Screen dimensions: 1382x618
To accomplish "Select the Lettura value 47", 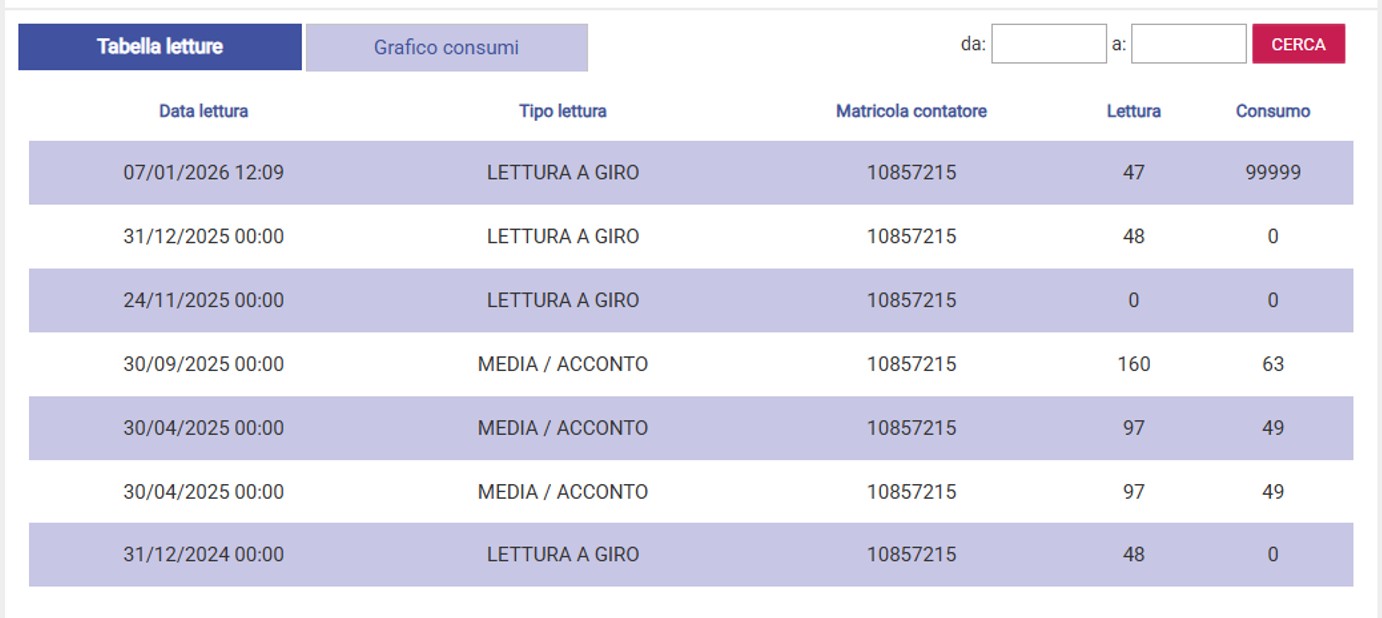I will pyautogui.click(x=1133, y=173).
